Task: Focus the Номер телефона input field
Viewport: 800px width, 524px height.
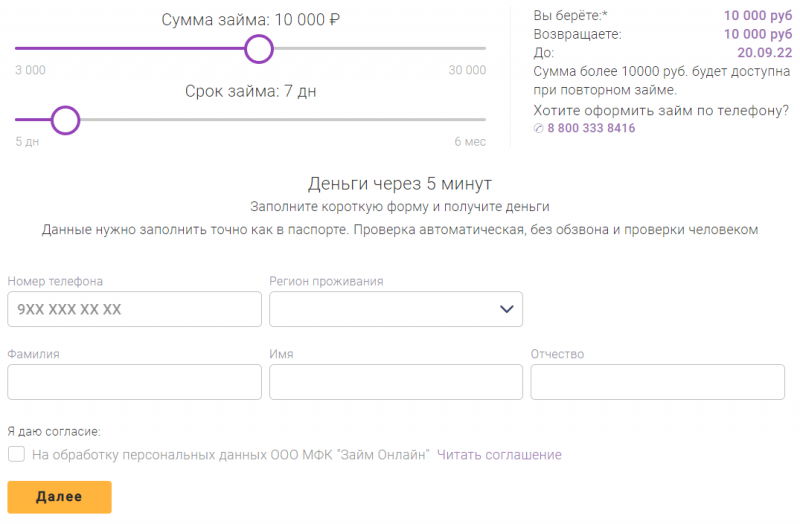Action: pos(134,309)
